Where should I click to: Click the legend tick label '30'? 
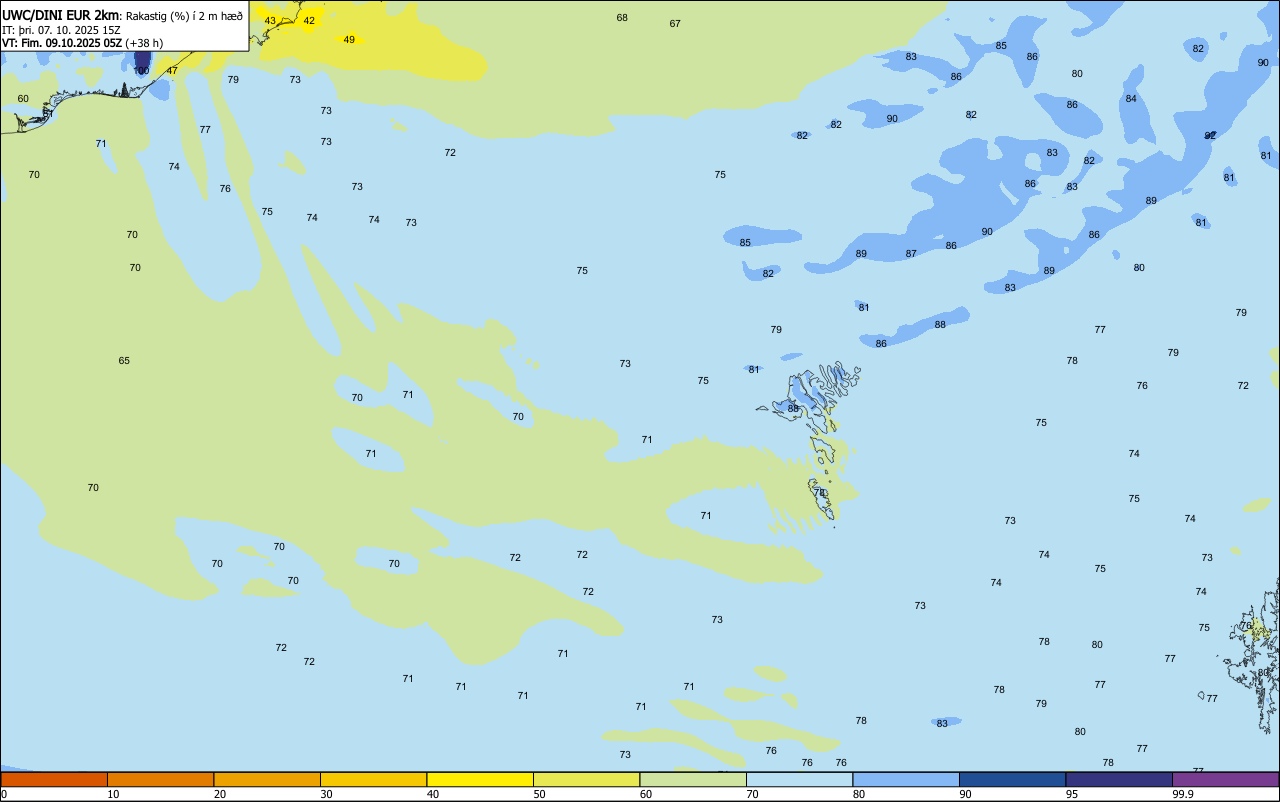click(327, 794)
